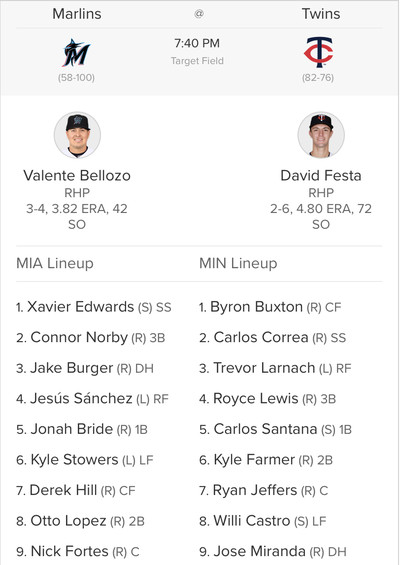Select Jesús Sánchez from the lineup
The height and width of the screenshot is (565, 400).
pos(81,398)
